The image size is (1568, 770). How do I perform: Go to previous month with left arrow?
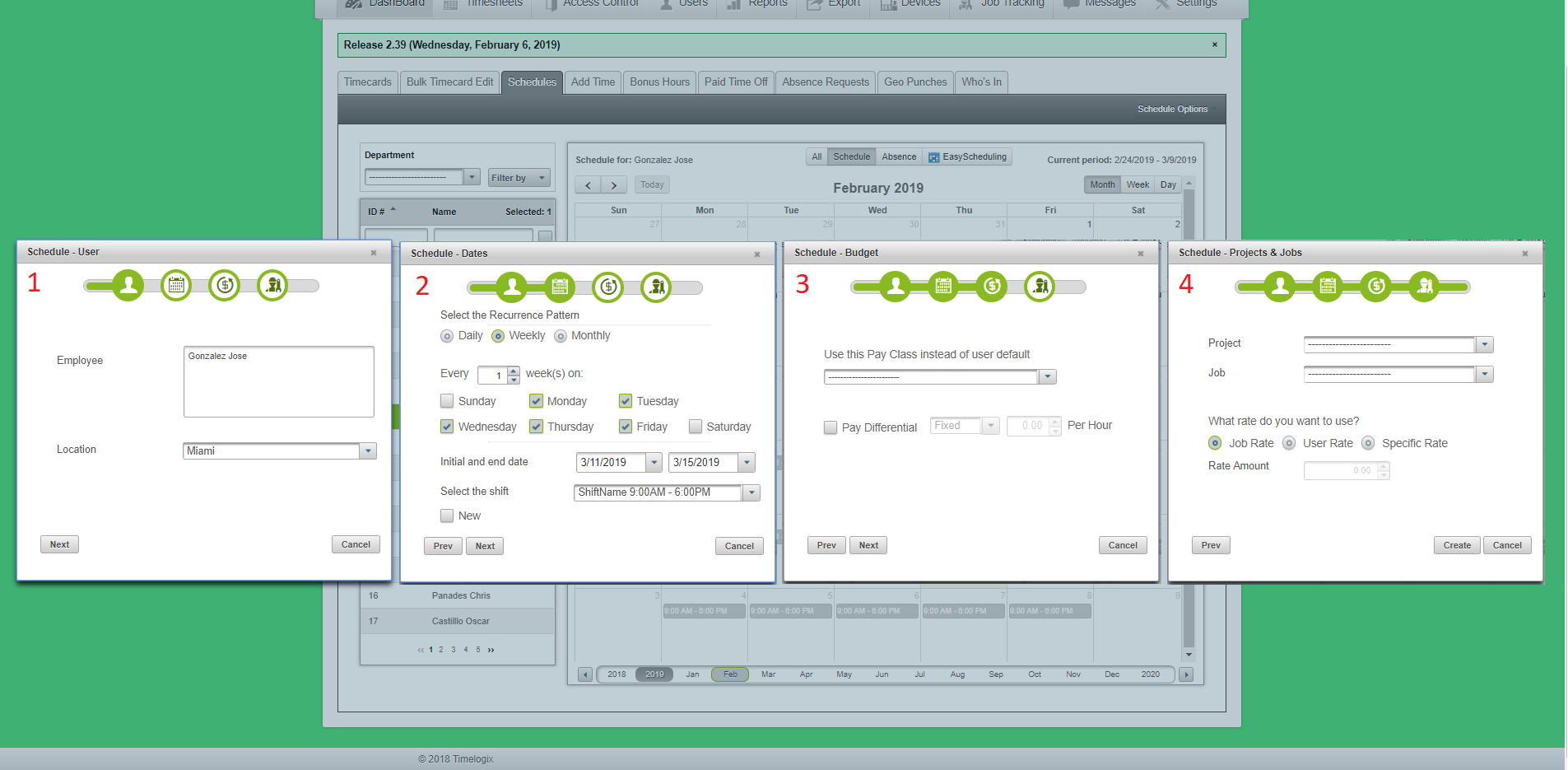(588, 185)
